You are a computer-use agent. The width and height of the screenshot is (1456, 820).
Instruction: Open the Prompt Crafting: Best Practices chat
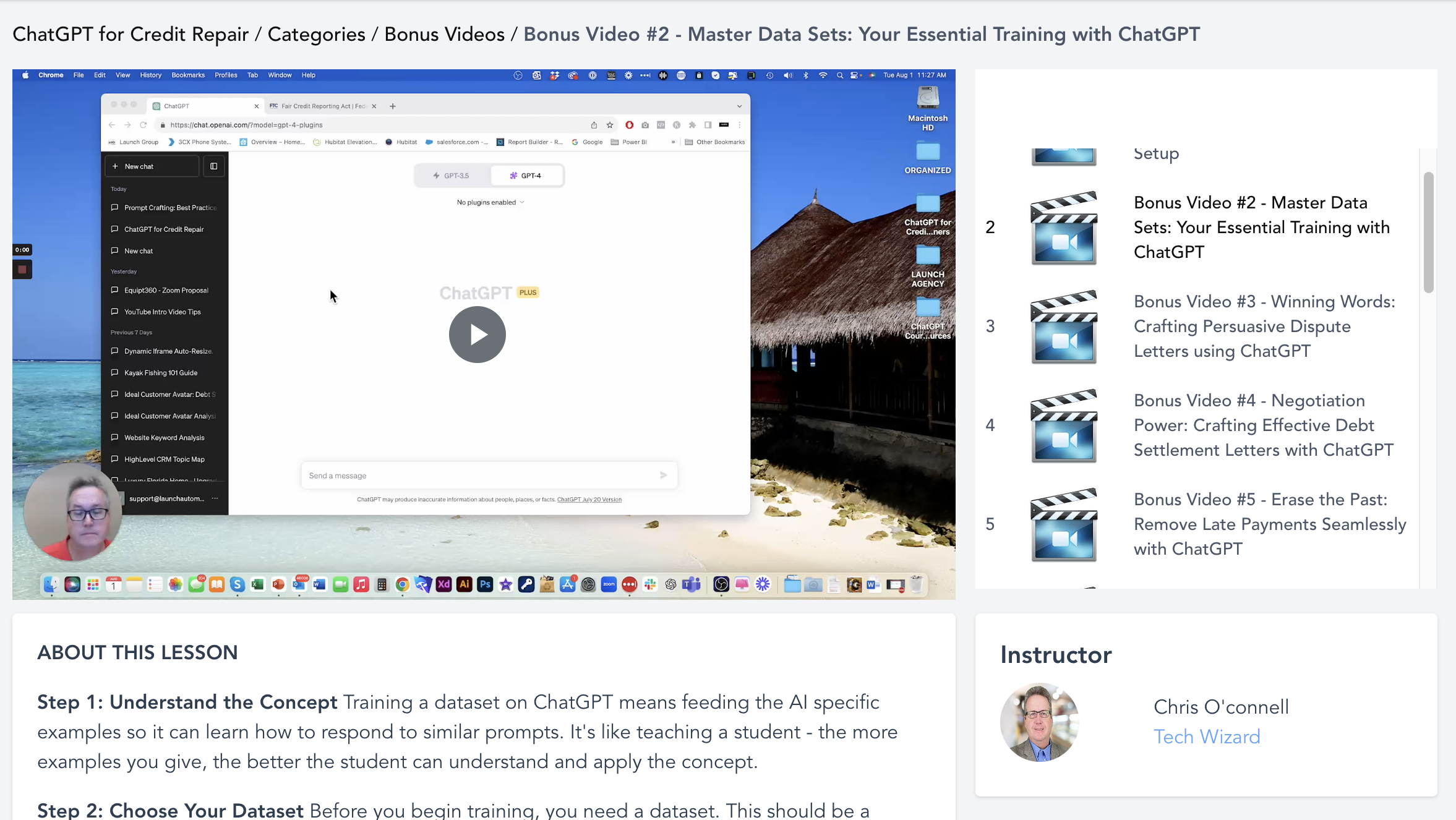164,208
